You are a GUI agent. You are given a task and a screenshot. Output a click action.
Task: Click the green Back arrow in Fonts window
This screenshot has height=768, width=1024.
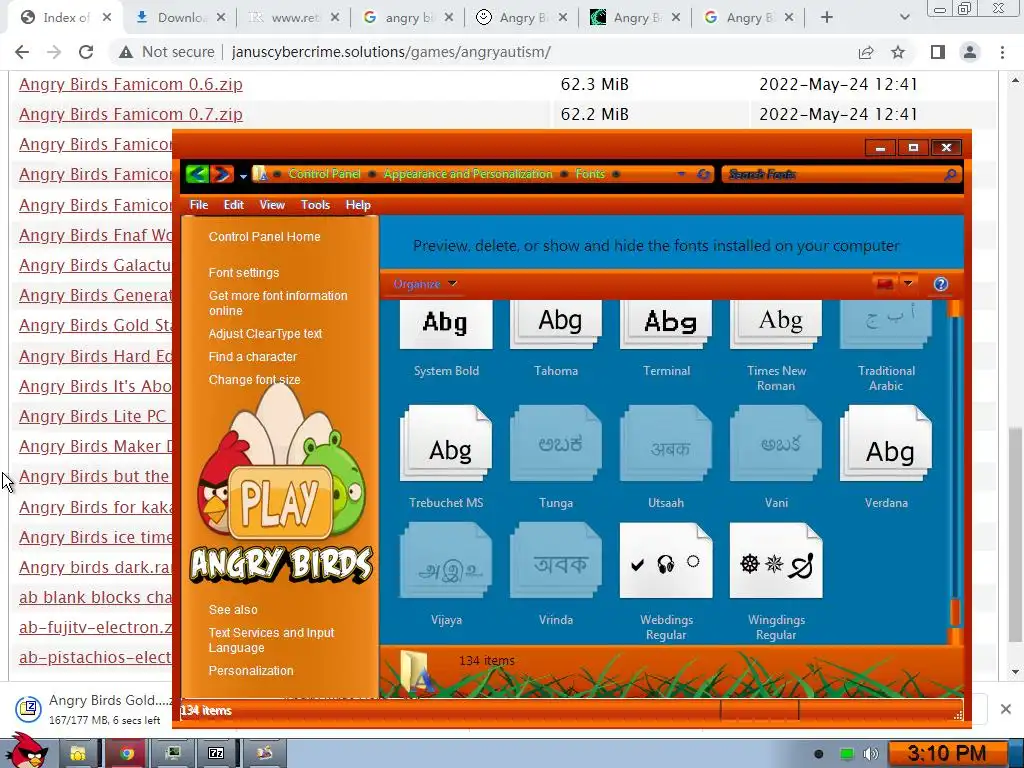197,174
